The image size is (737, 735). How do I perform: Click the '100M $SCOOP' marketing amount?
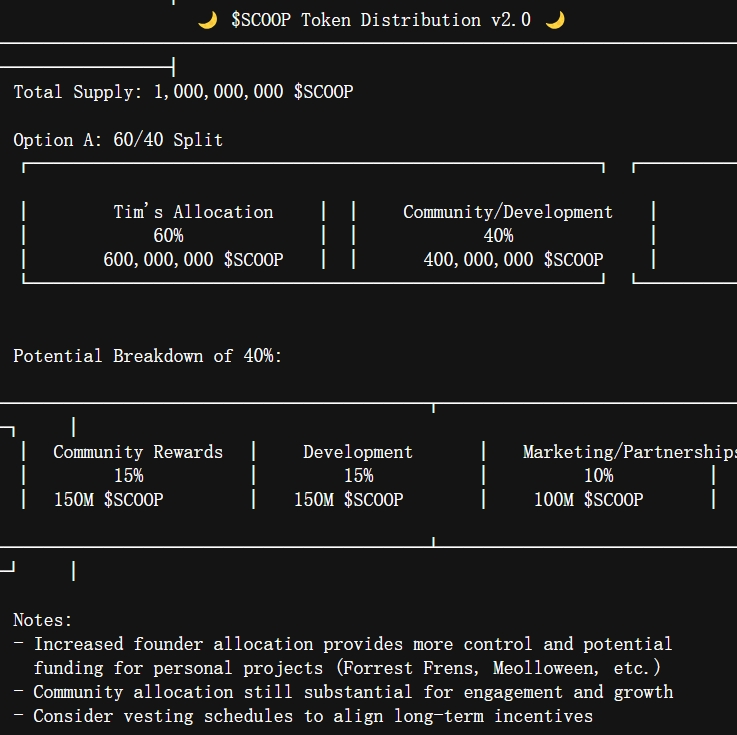[x=588, y=500]
